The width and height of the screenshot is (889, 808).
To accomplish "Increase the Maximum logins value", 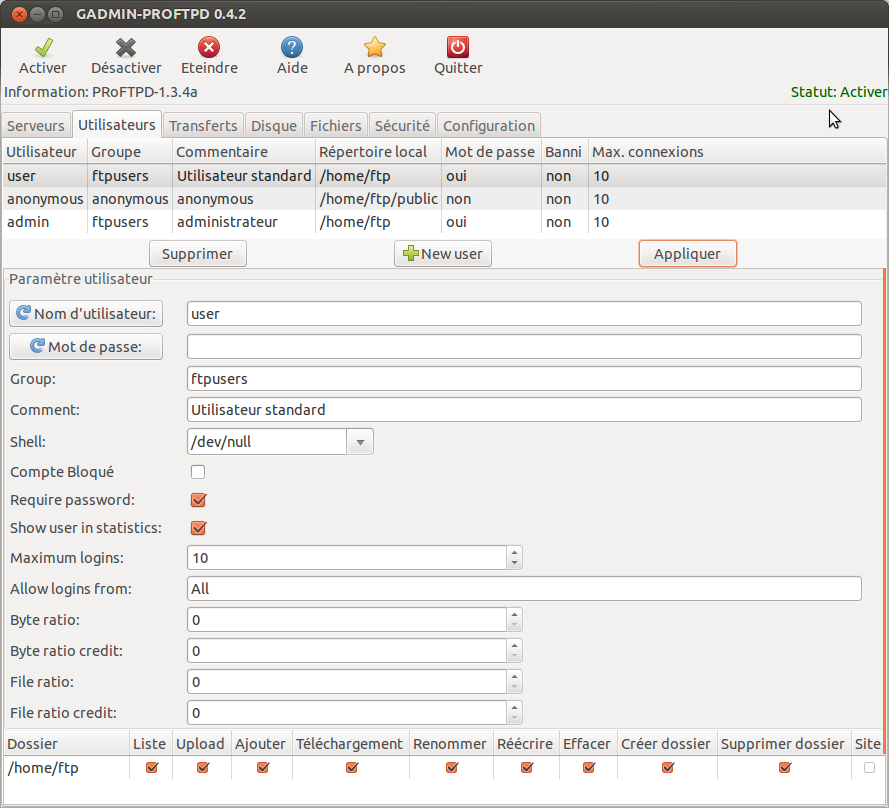I will coord(514,552).
